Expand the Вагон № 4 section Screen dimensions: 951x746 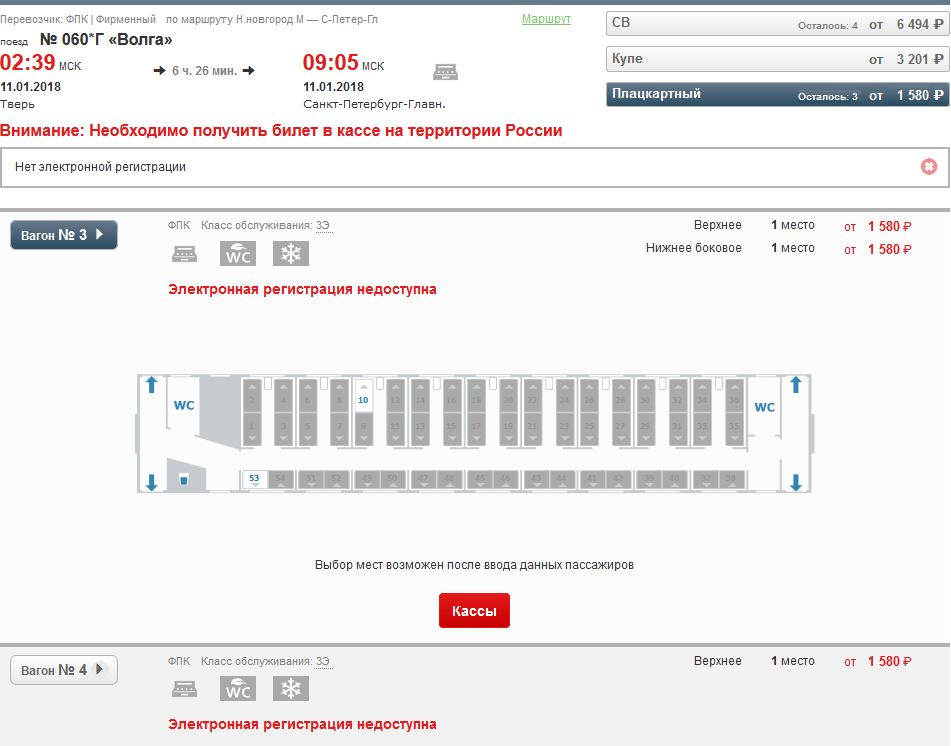(64, 670)
